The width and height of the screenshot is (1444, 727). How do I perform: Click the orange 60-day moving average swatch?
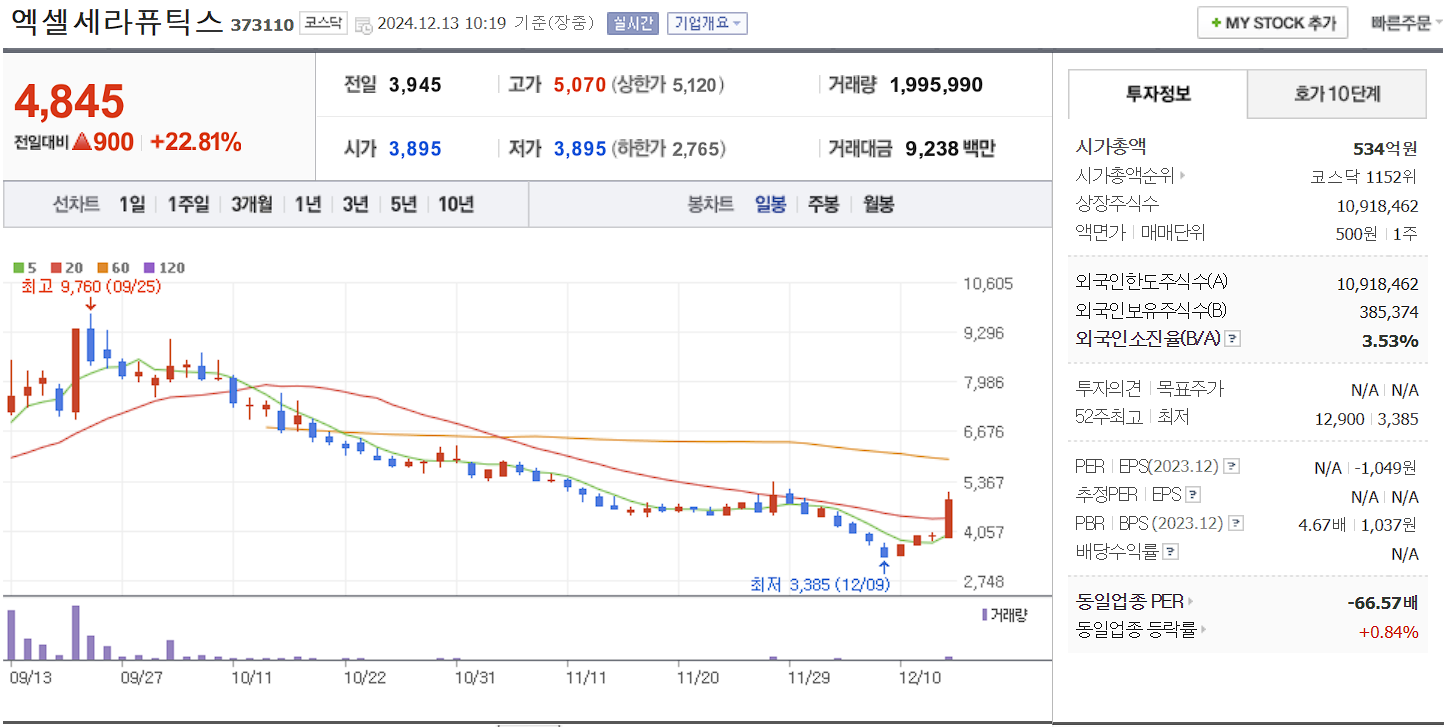click(102, 268)
